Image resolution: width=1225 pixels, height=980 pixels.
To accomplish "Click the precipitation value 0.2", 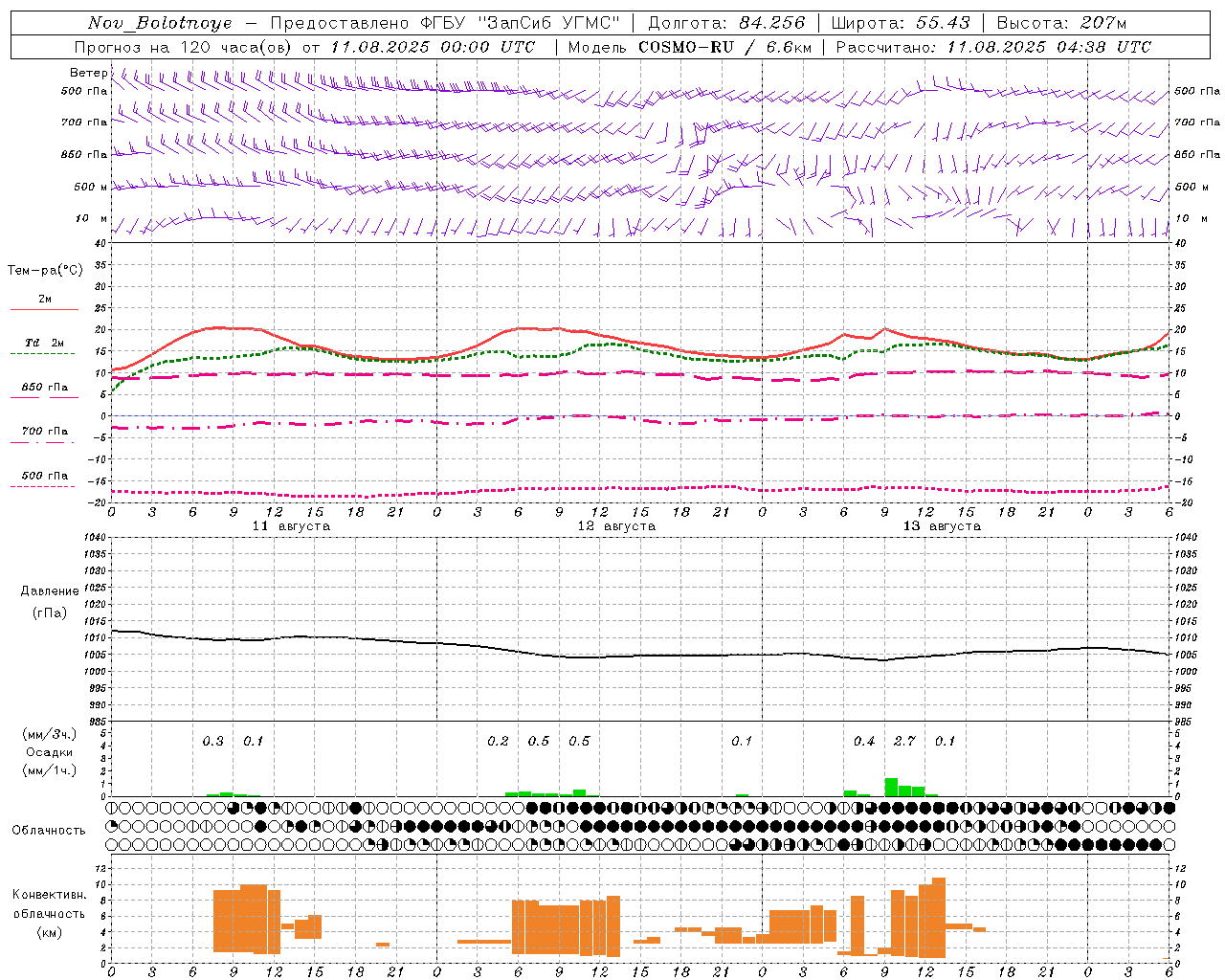I will coord(498,741).
